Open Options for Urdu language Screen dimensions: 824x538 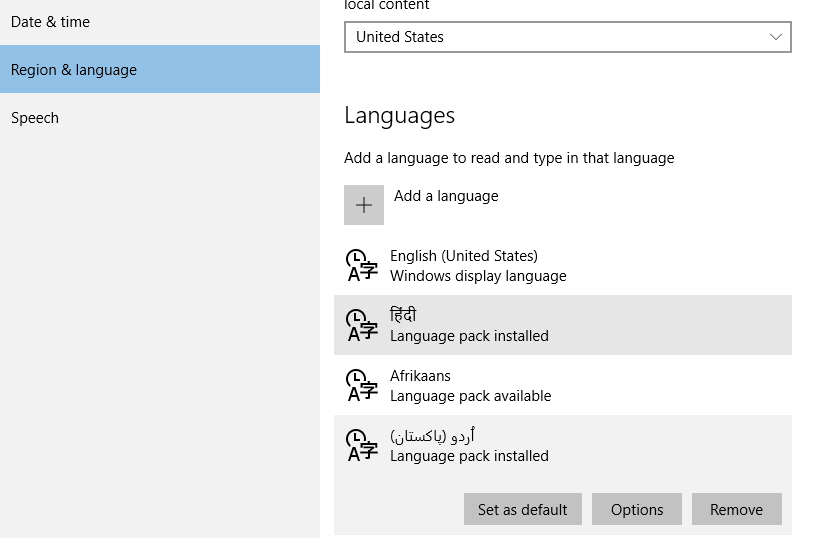[637, 509]
